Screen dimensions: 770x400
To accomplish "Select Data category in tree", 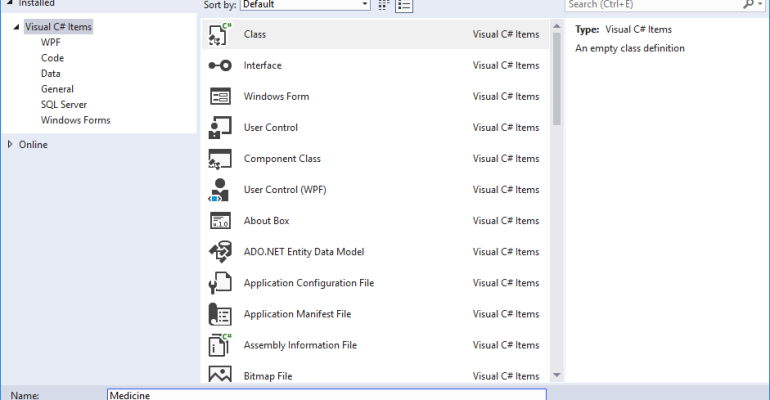I will [51, 74].
